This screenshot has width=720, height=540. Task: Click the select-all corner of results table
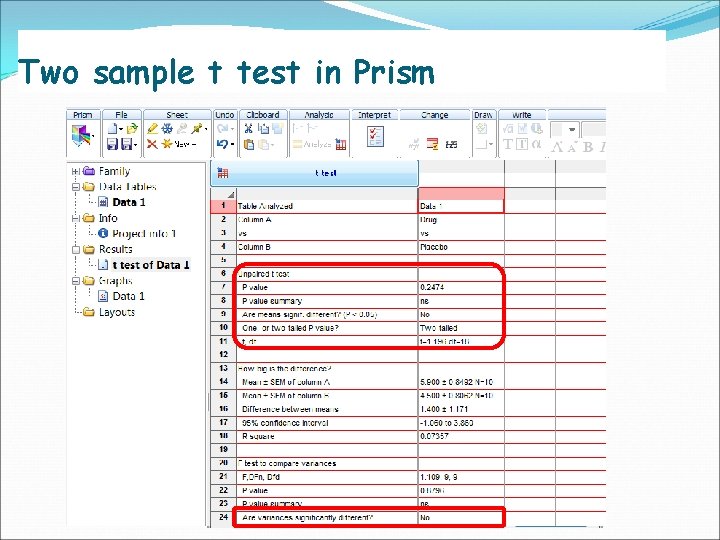click(224, 193)
